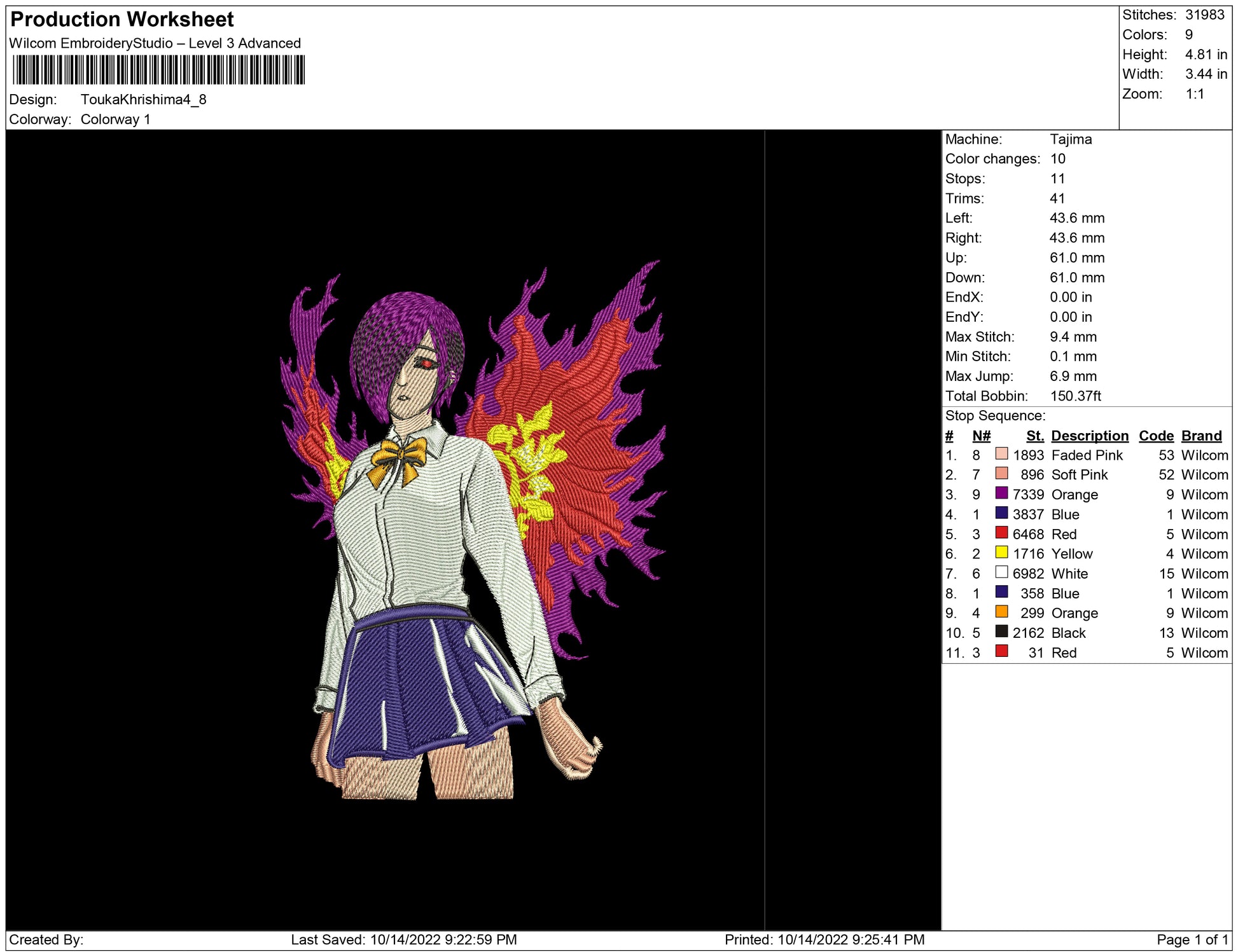This screenshot has width=1238, height=952.
Task: Select the purple swatch in row 3
Action: 1001,493
